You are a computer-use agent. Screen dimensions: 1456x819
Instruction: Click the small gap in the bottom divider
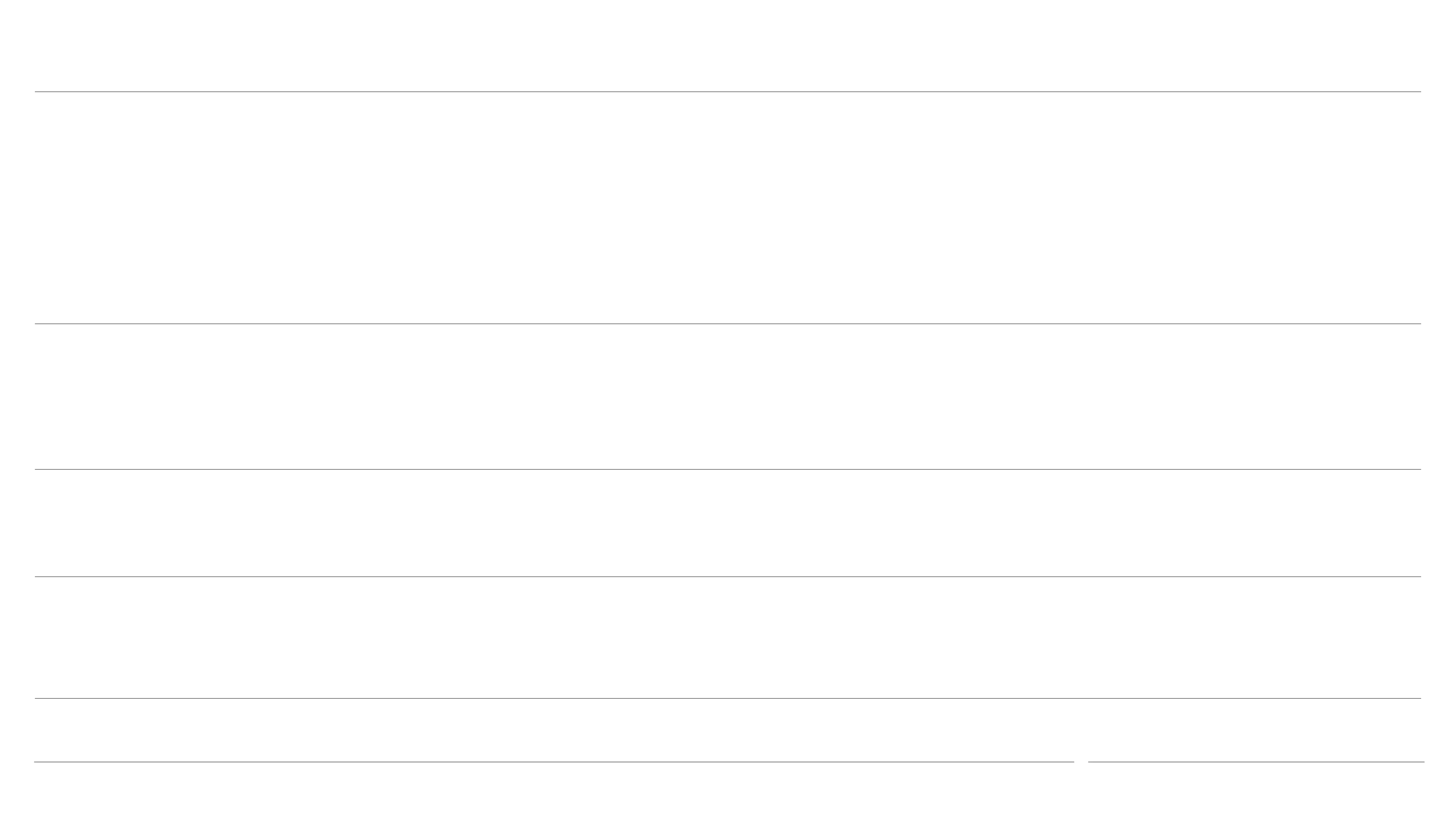click(x=1081, y=762)
